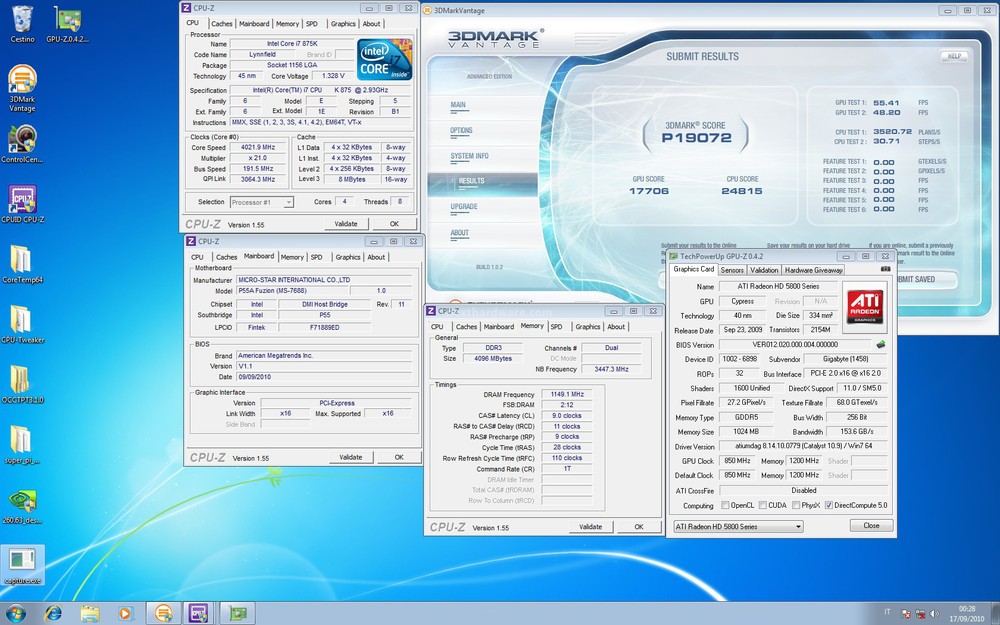Click the 3DMark score P19072

[696, 138]
